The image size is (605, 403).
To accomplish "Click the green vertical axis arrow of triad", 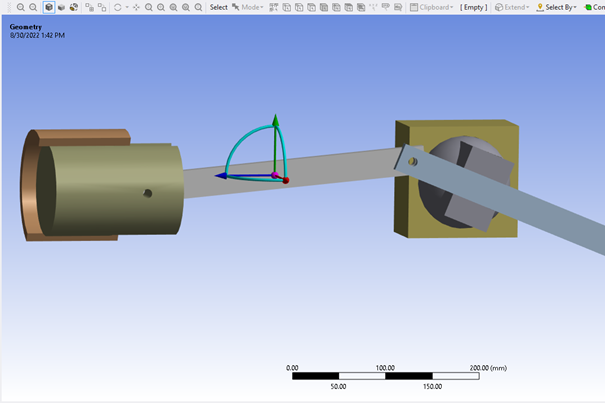I will (276, 130).
